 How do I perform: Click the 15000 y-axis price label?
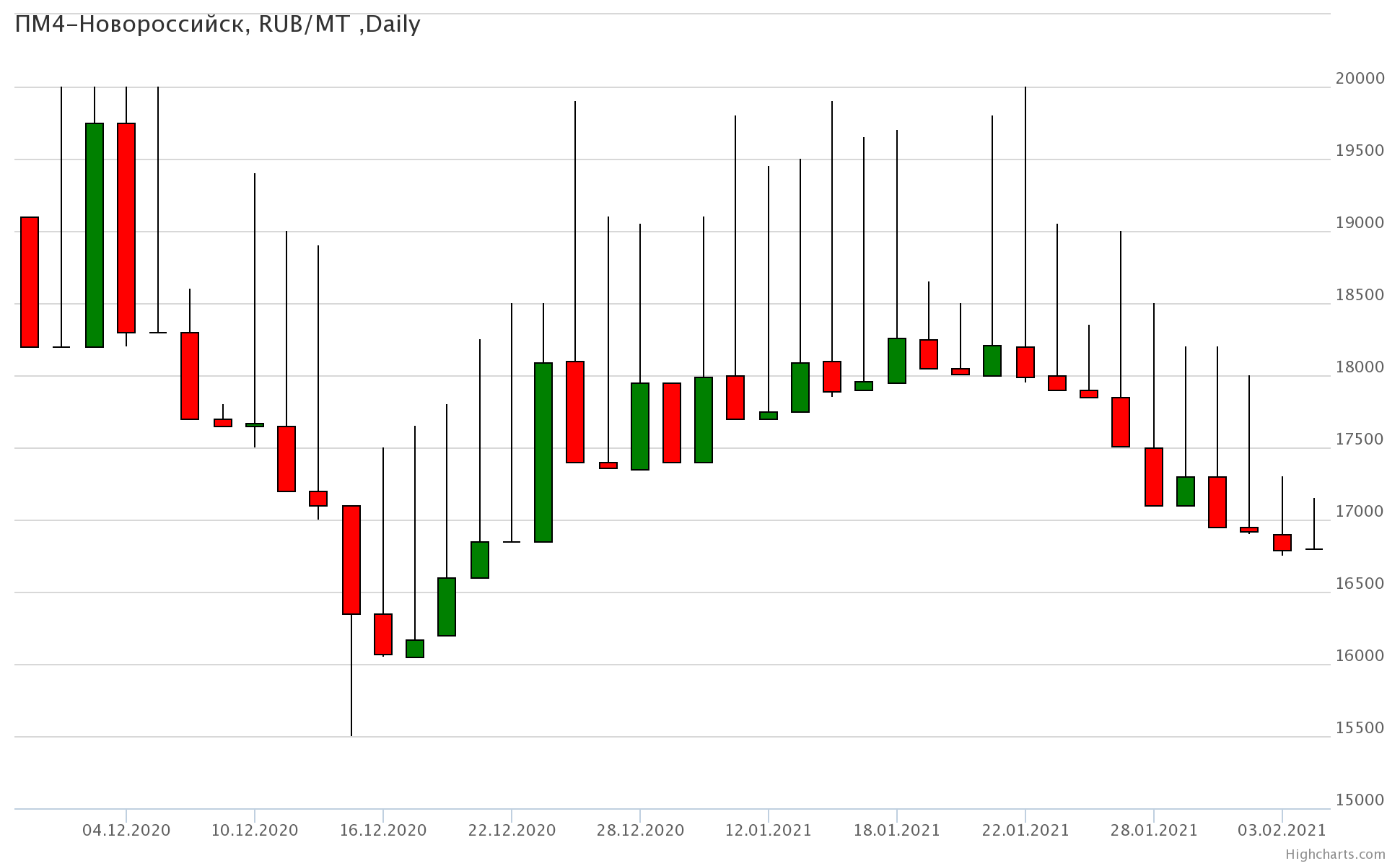1360,800
